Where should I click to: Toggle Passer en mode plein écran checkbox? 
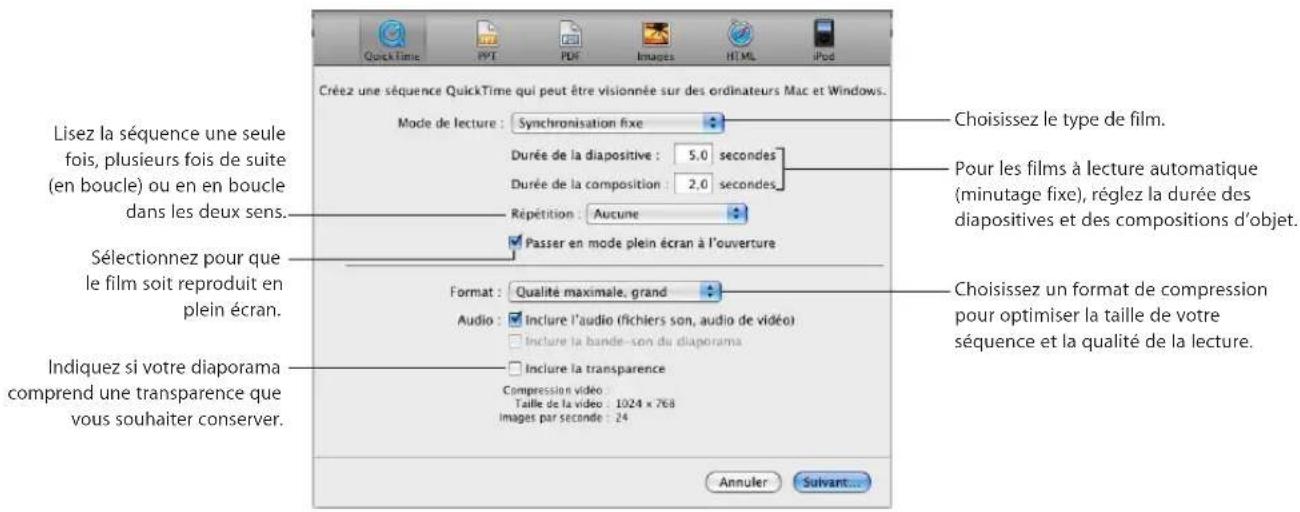click(515, 242)
